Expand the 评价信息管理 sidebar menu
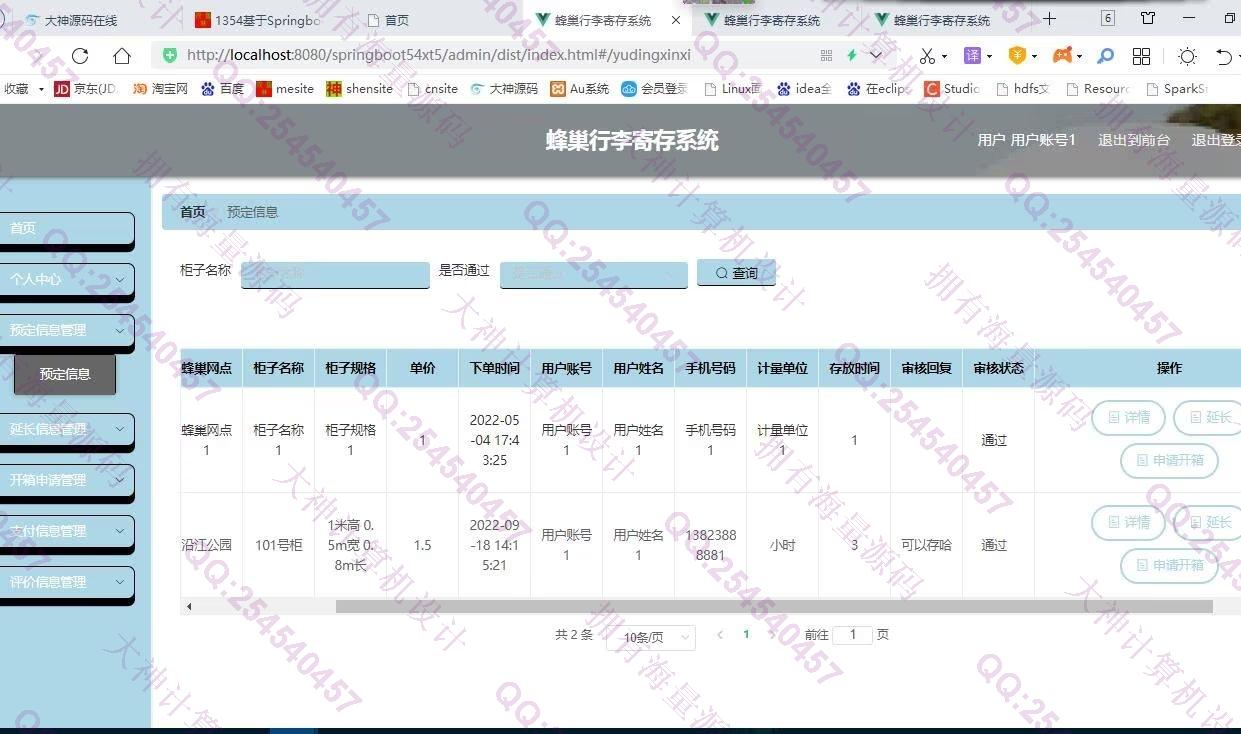 coord(66,582)
